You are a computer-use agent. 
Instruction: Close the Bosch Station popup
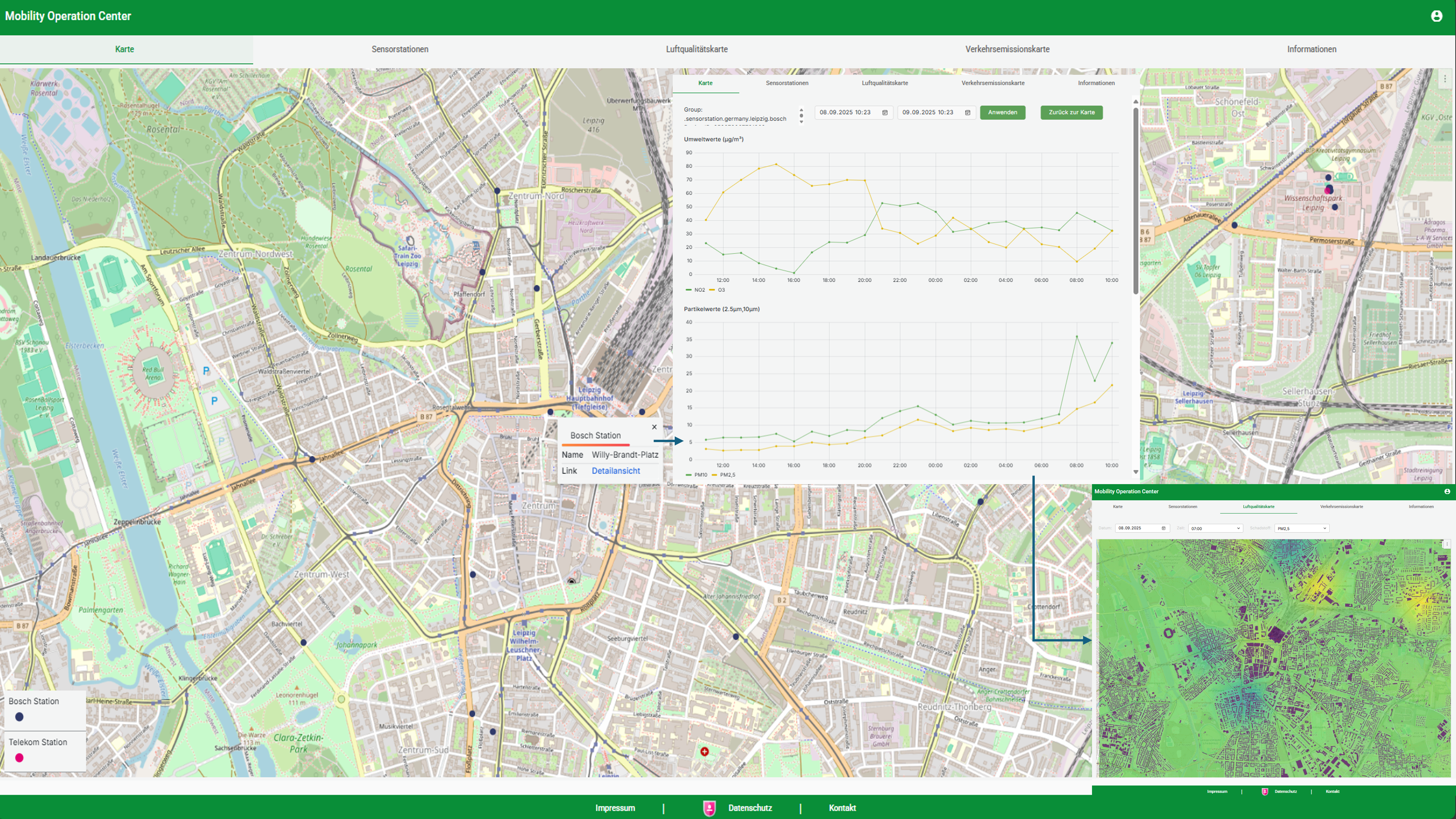tap(654, 427)
